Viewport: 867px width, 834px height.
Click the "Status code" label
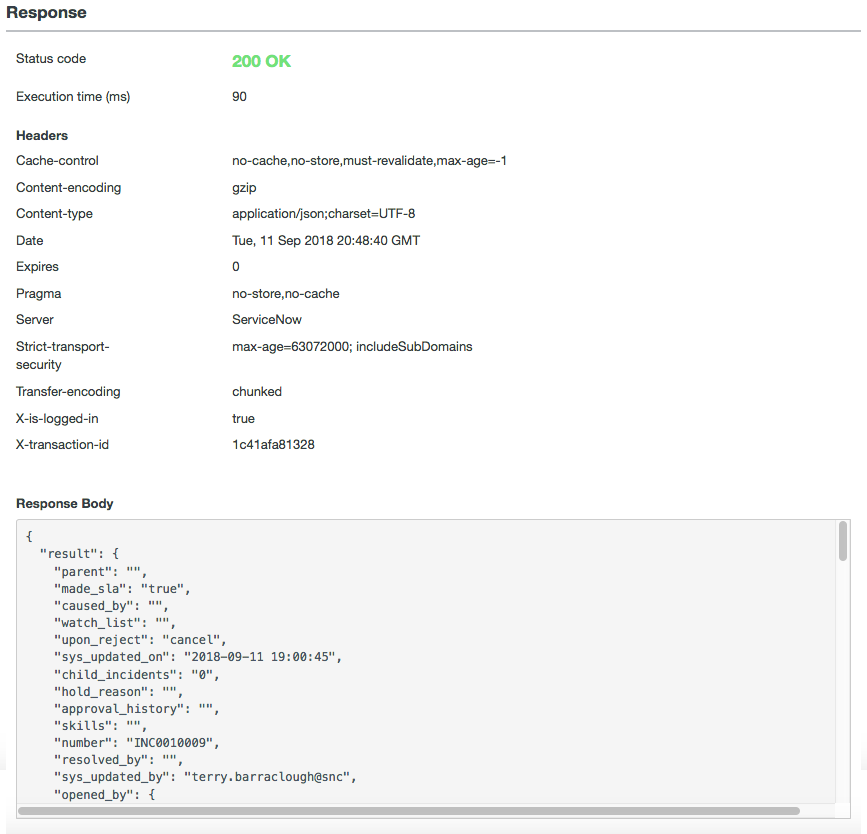[51, 59]
